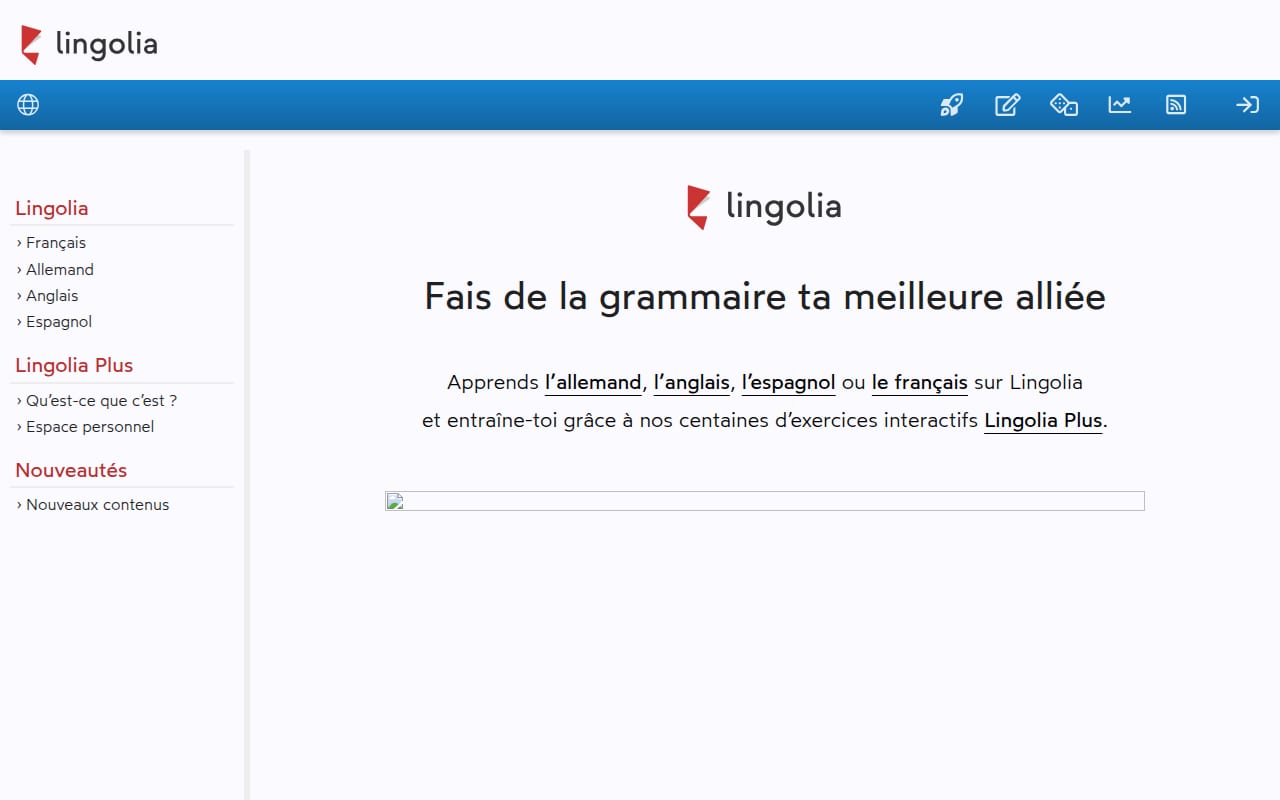Click the dice icon in the toolbar

point(1063,104)
